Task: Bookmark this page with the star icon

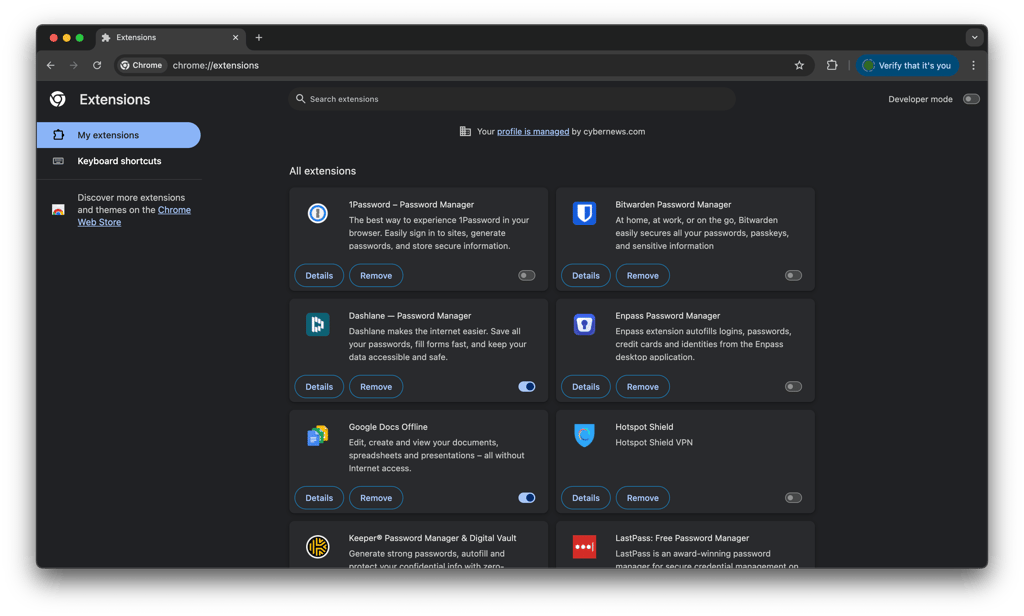Action: tap(799, 65)
